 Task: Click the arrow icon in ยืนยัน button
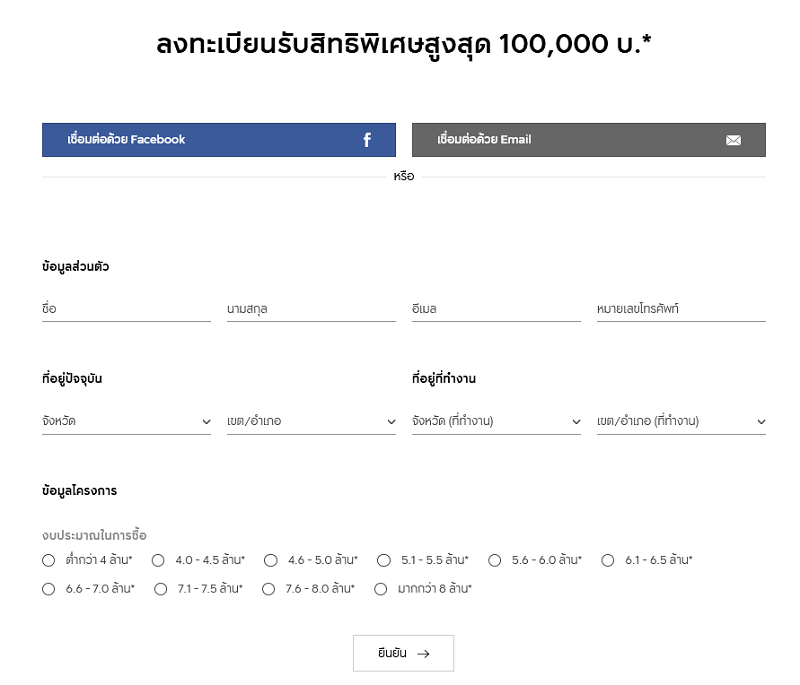click(x=423, y=654)
